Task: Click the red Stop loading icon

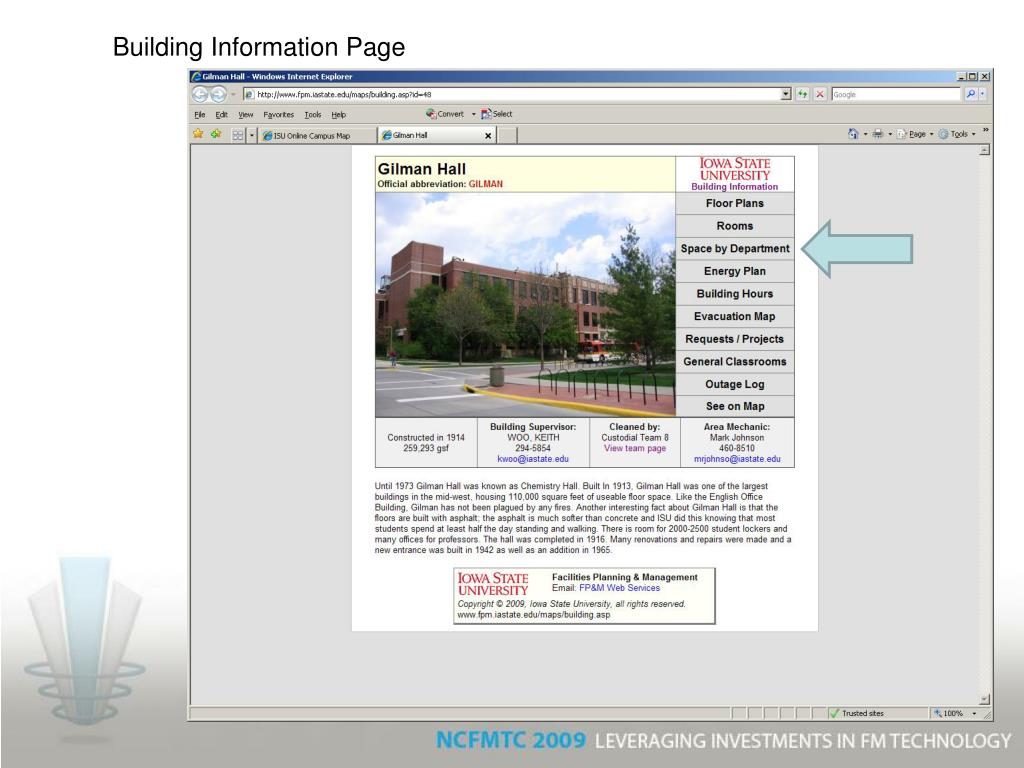Action: tap(820, 94)
